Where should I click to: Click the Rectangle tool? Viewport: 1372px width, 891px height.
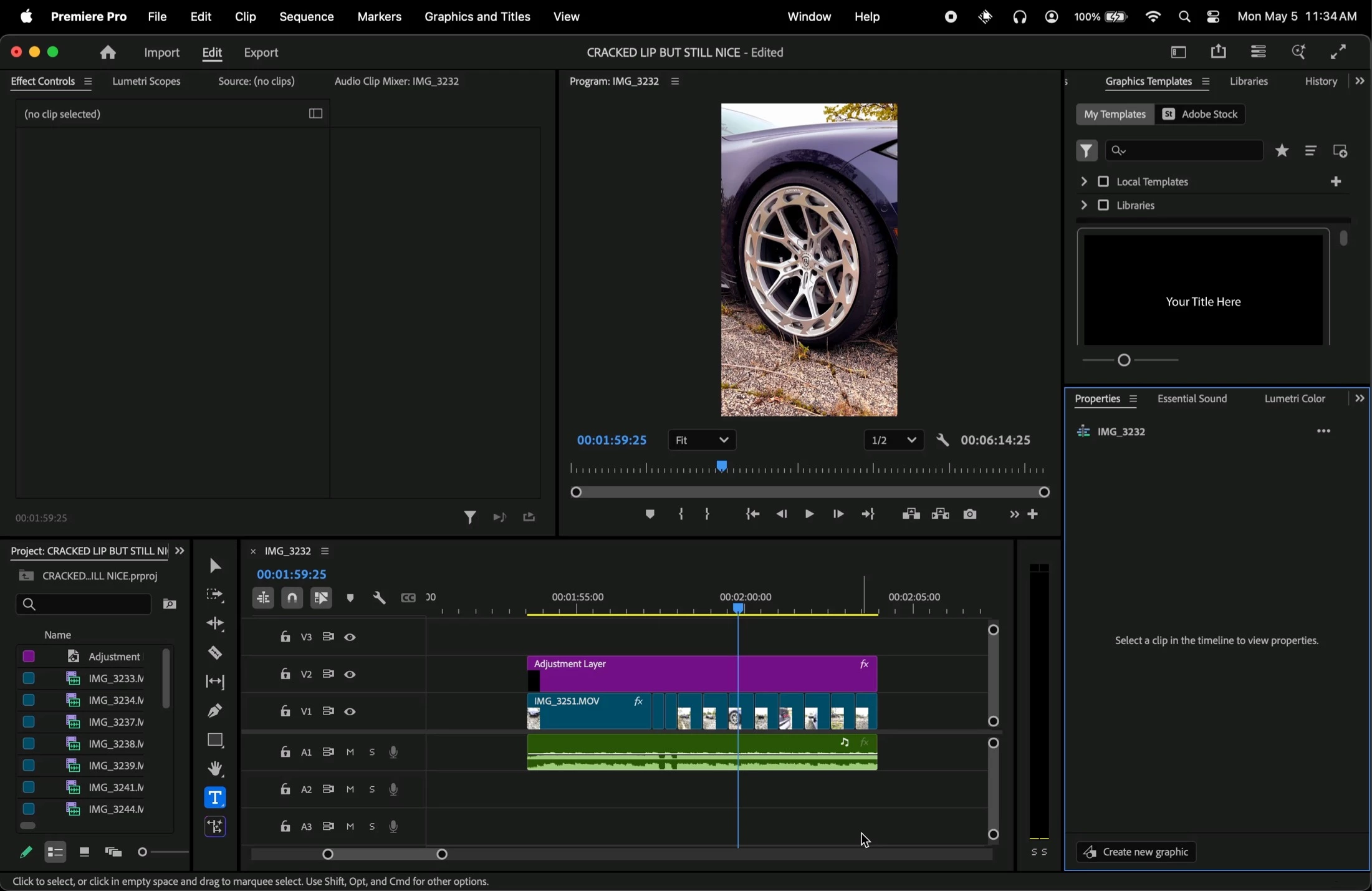(215, 740)
